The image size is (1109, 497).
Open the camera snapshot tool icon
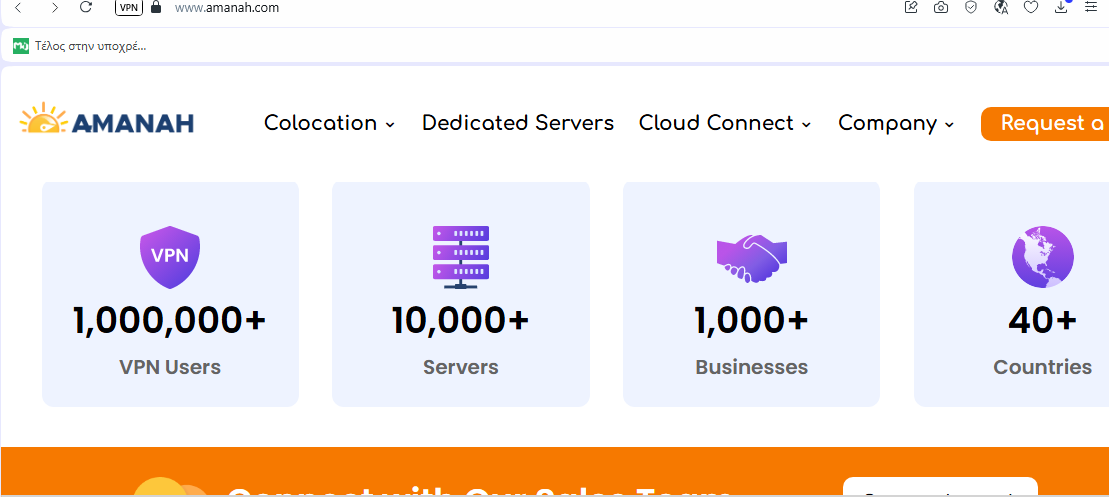(941, 7)
